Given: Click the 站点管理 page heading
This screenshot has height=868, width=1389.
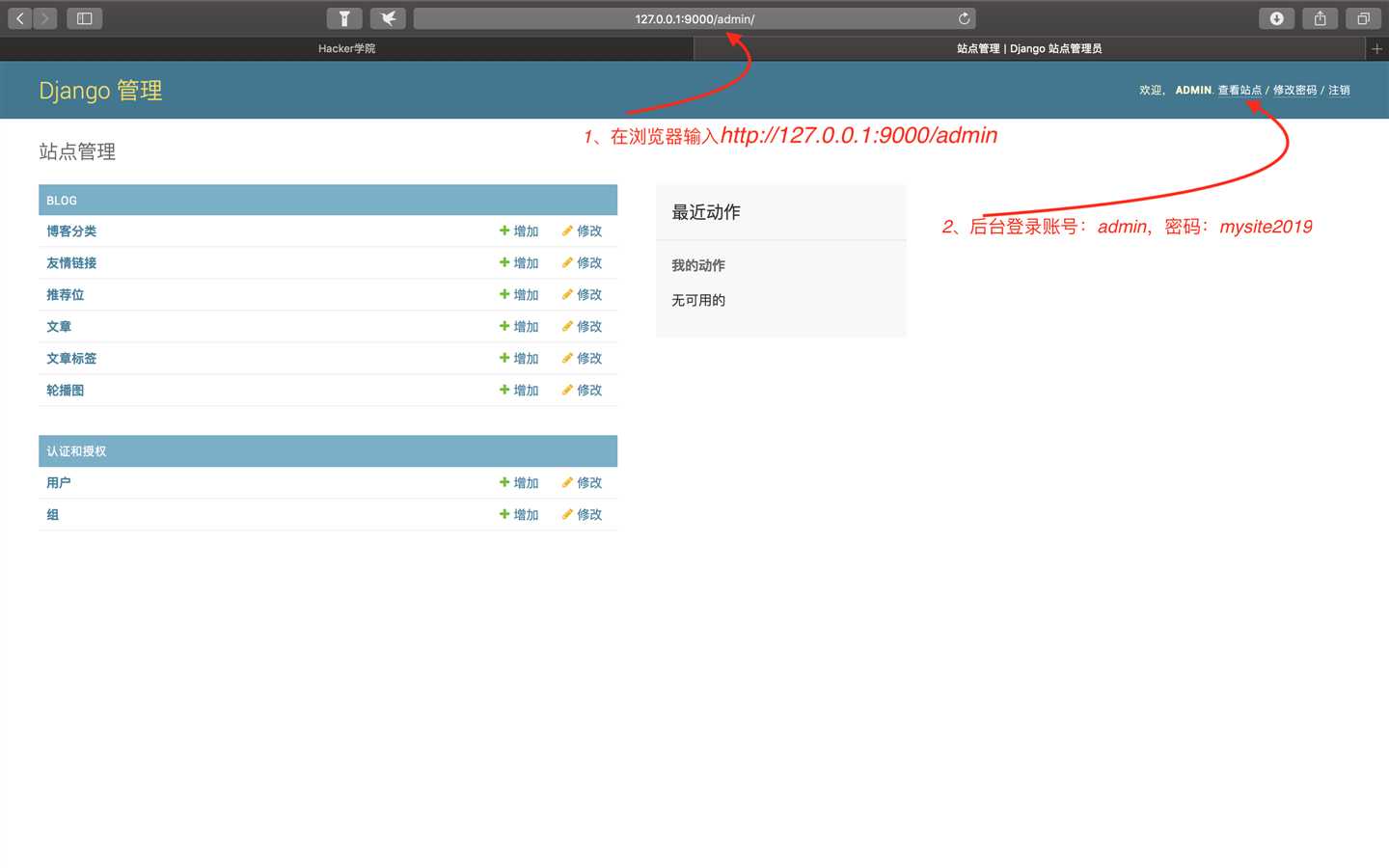Looking at the screenshot, I should tap(77, 151).
